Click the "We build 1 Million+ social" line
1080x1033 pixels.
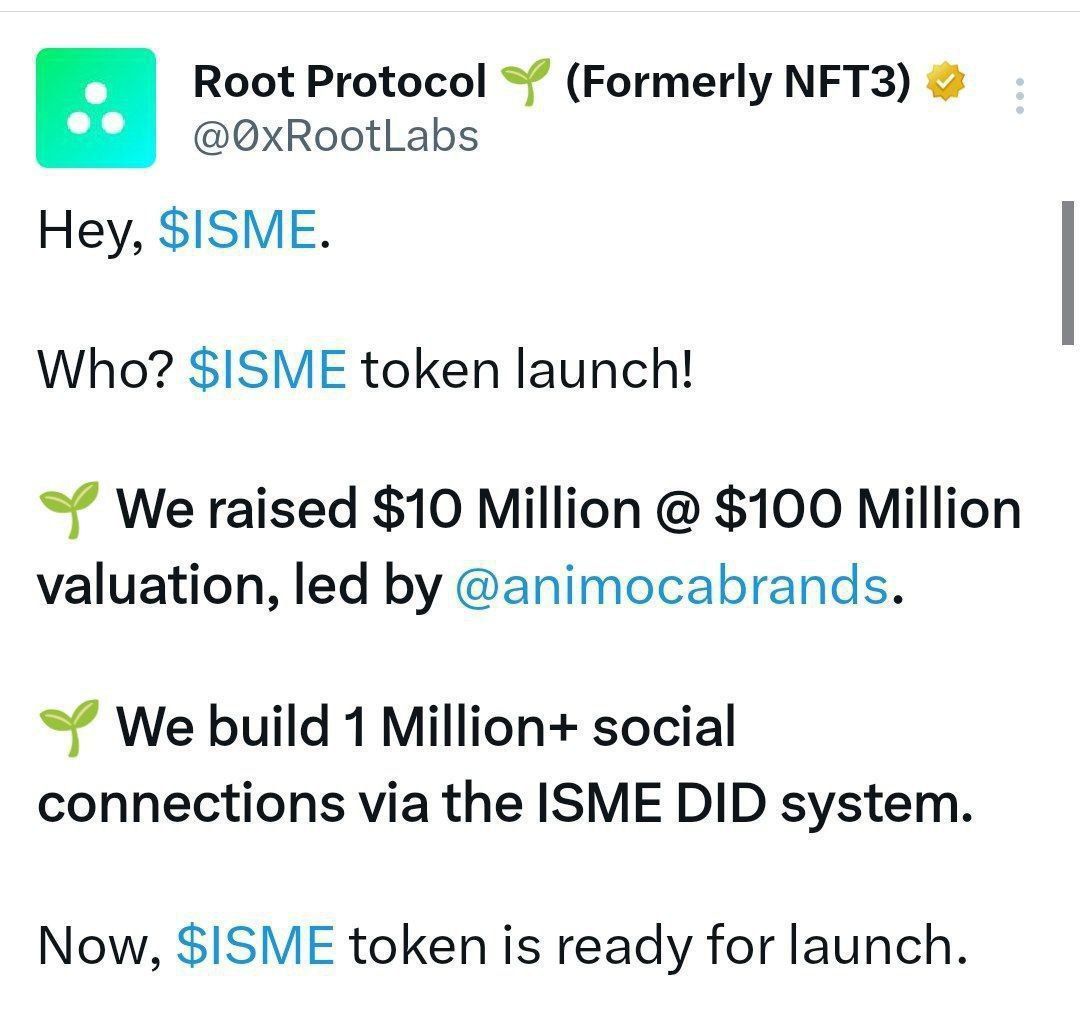point(425,727)
